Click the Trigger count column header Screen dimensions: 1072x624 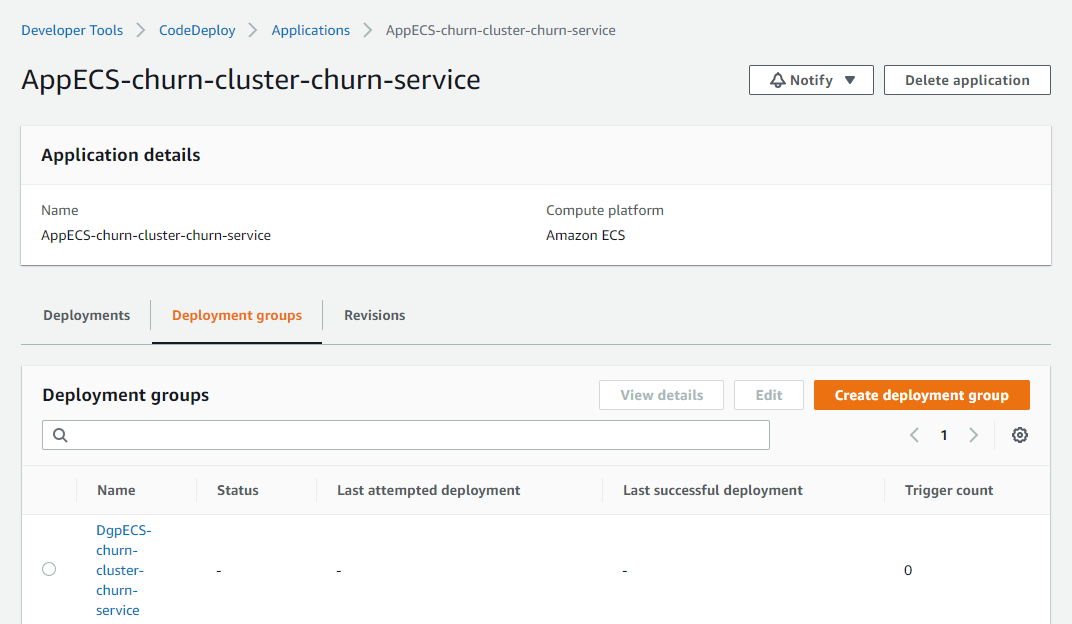[948, 490]
